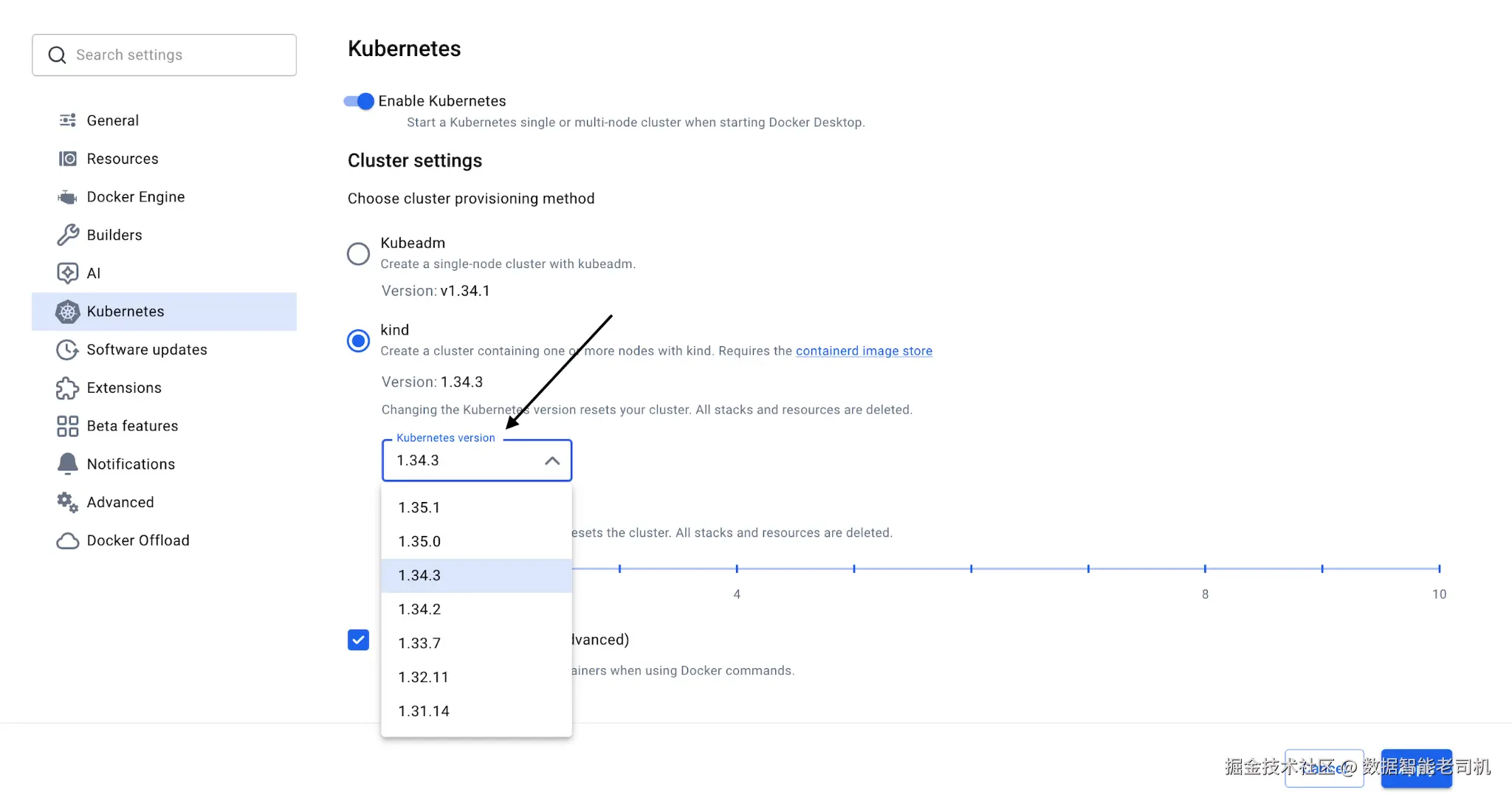Click the Resources icon in the sidebar

67,159
